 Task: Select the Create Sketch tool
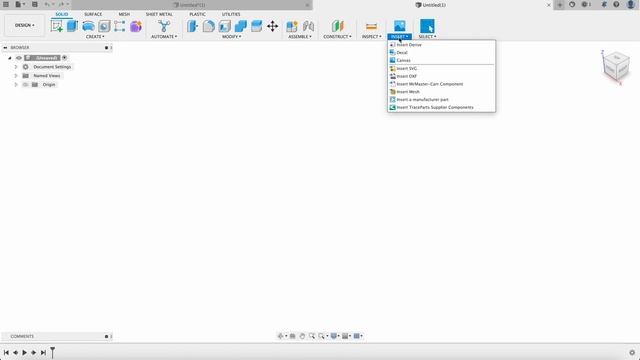click(56, 26)
